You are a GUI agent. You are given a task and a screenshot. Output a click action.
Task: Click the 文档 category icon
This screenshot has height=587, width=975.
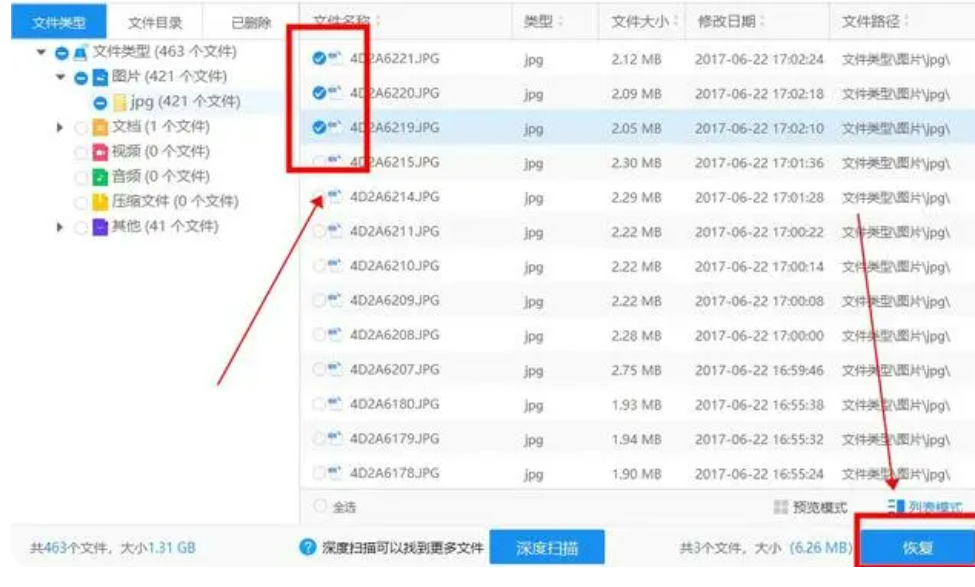click(x=100, y=127)
